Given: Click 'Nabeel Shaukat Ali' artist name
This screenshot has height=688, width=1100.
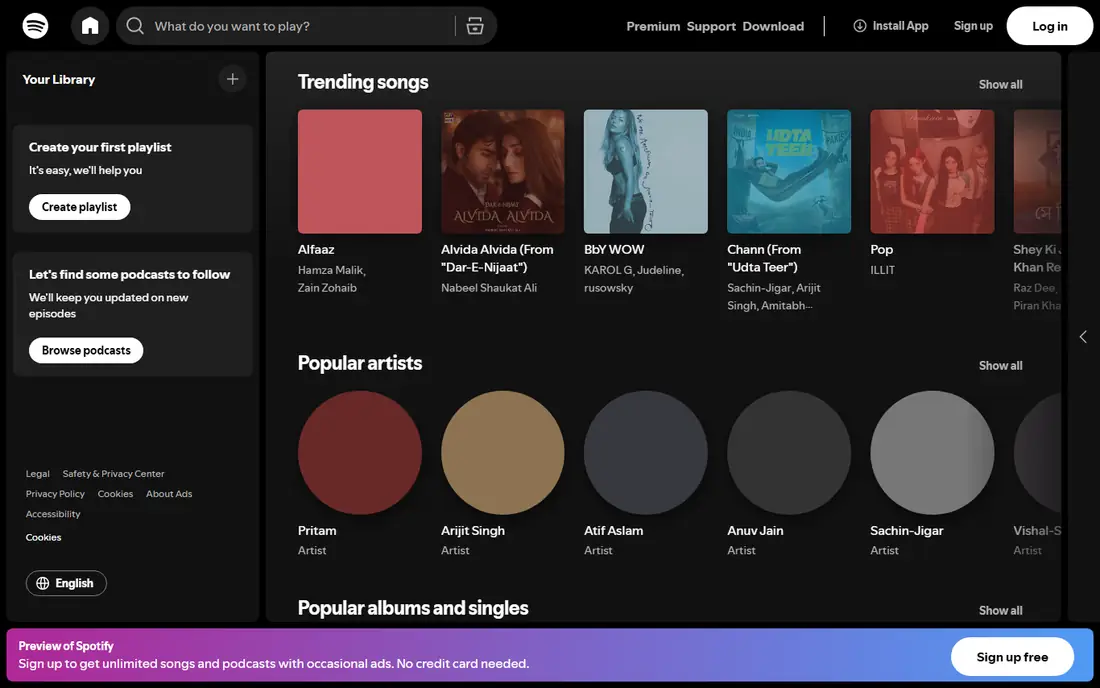Looking at the screenshot, I should [x=489, y=288].
